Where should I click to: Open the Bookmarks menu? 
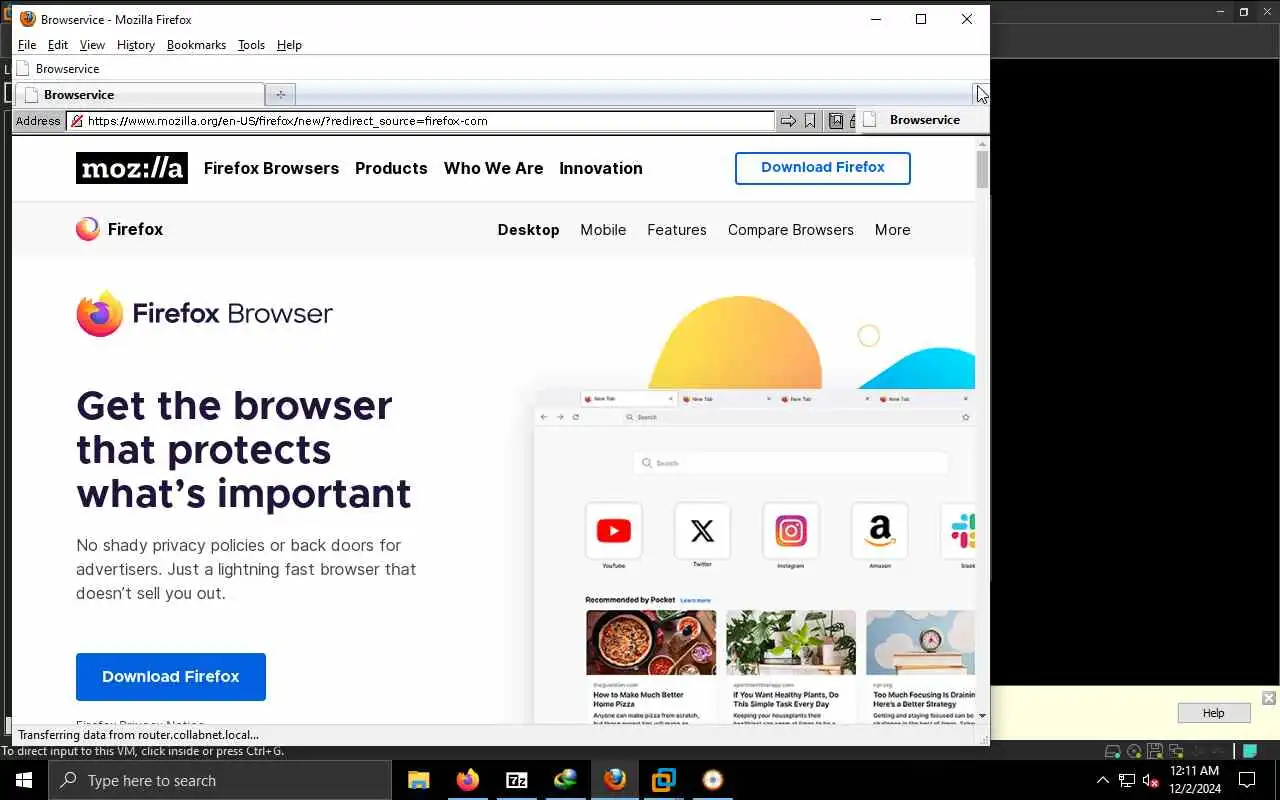coord(196,45)
